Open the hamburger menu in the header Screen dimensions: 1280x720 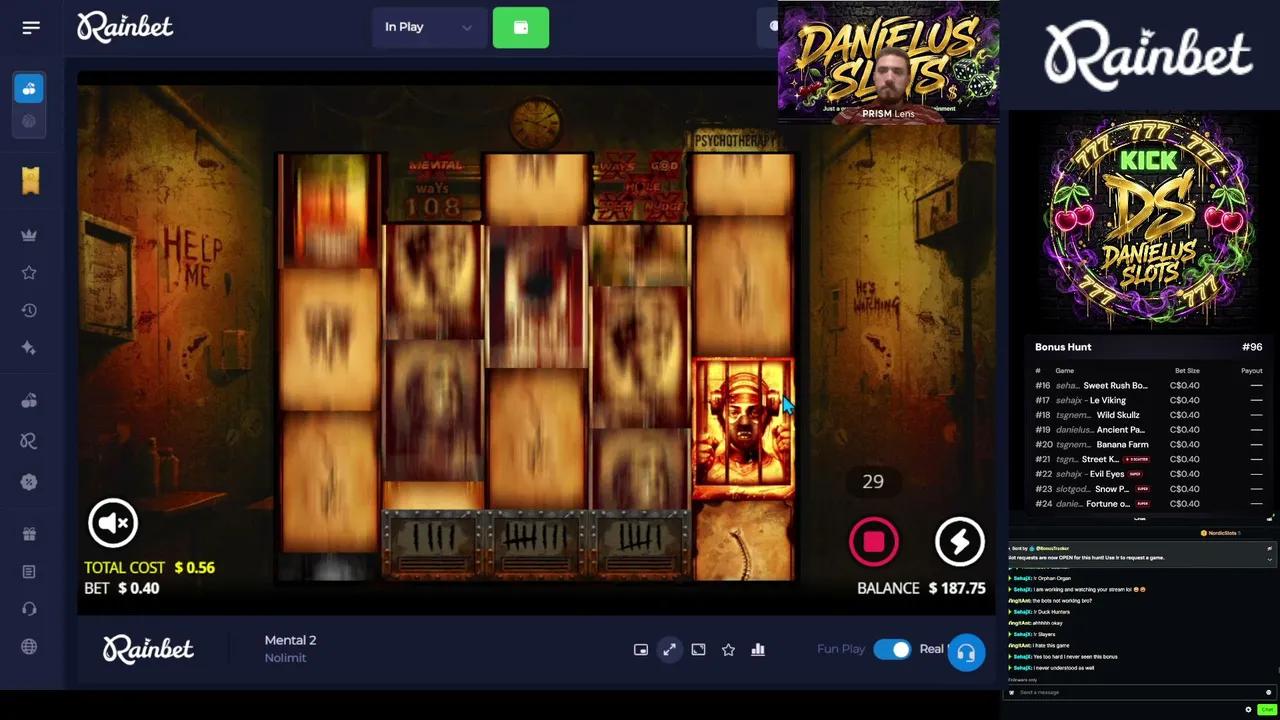pyautogui.click(x=31, y=27)
